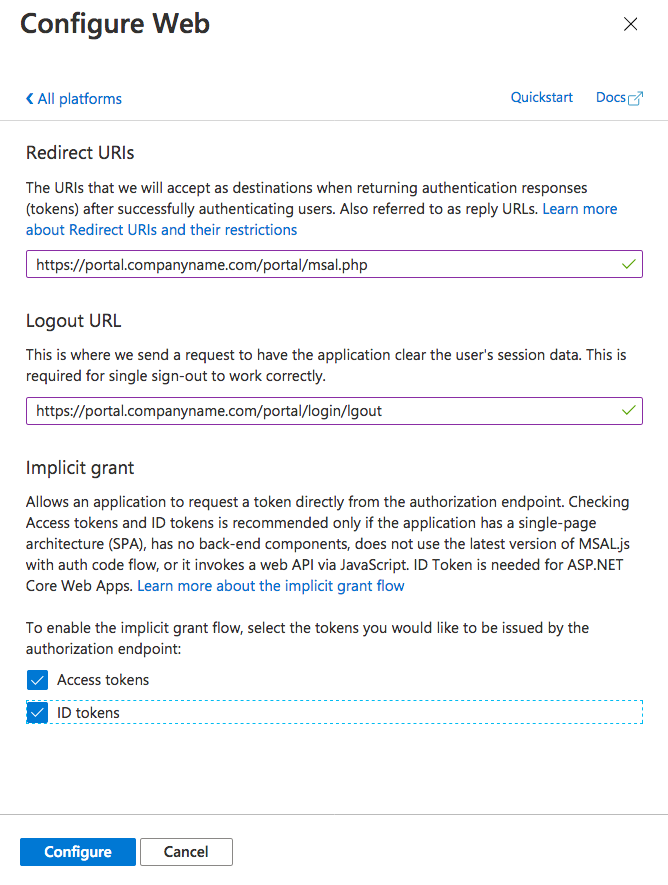The height and width of the screenshot is (885, 668).
Task: Click the external-link icon next to Docs
Action: coord(635,98)
